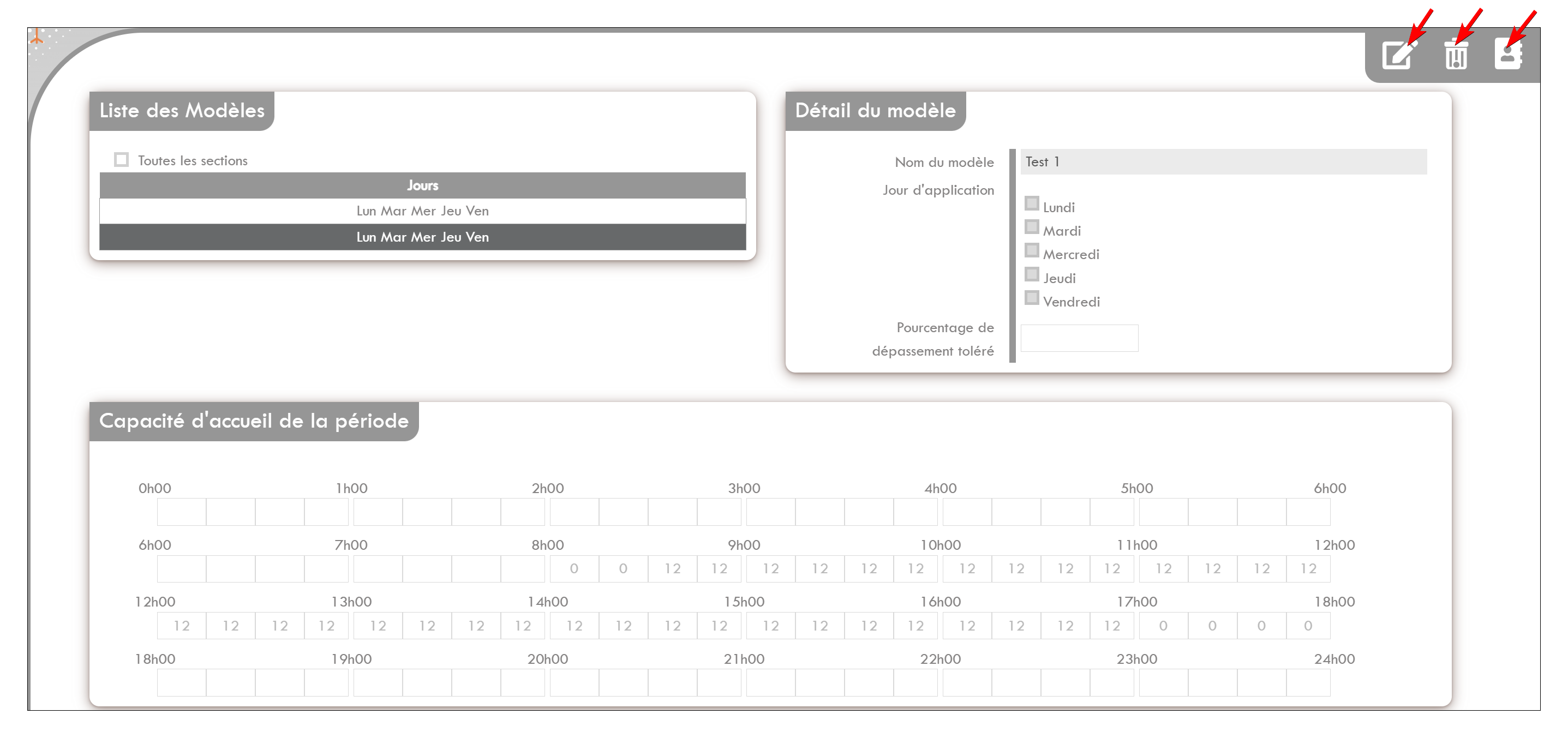Click the 15h00 time label
Image resolution: width=1568 pixels, height=738 pixels.
tap(744, 602)
